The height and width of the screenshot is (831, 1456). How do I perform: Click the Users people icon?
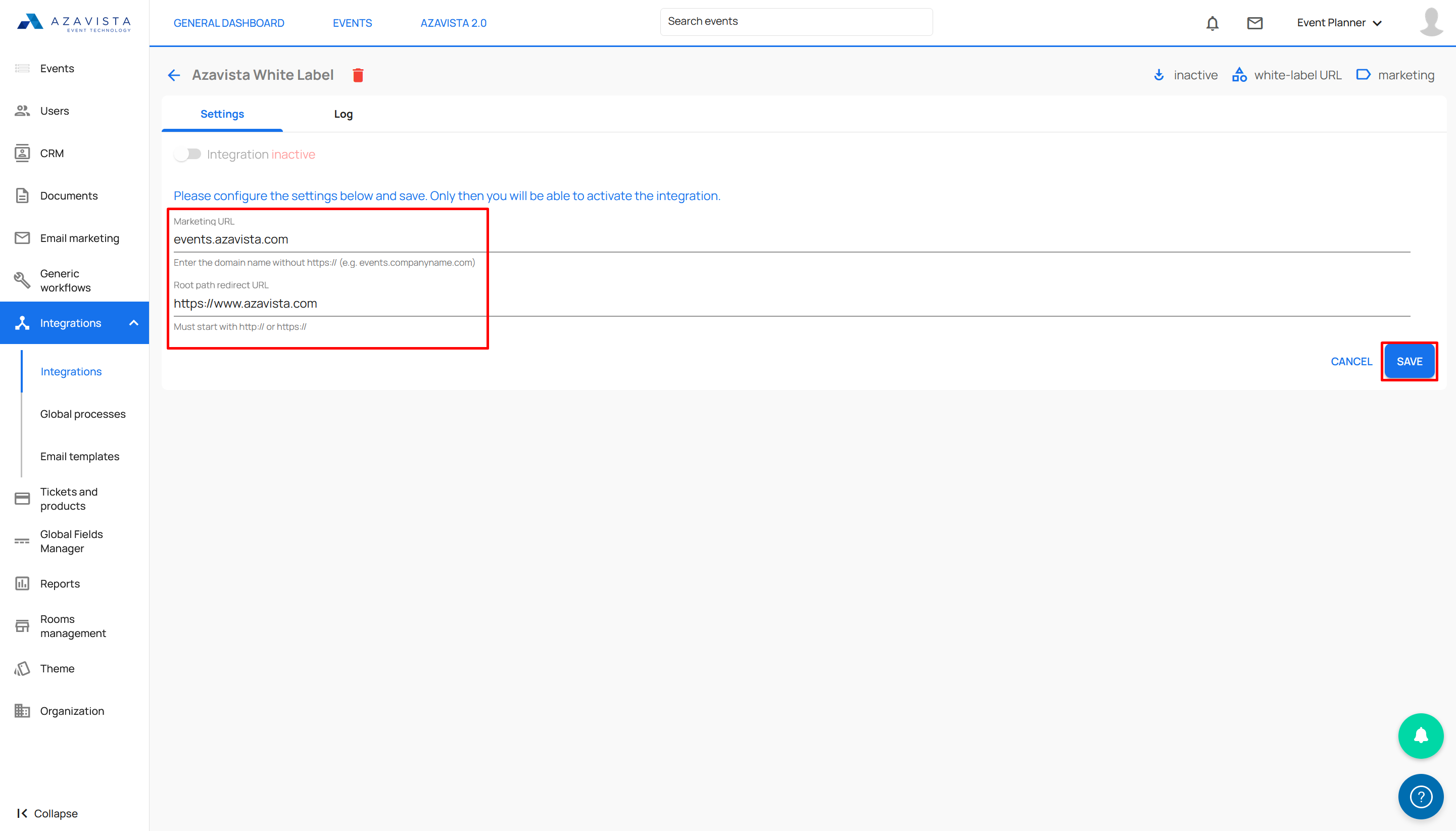pyautogui.click(x=22, y=111)
